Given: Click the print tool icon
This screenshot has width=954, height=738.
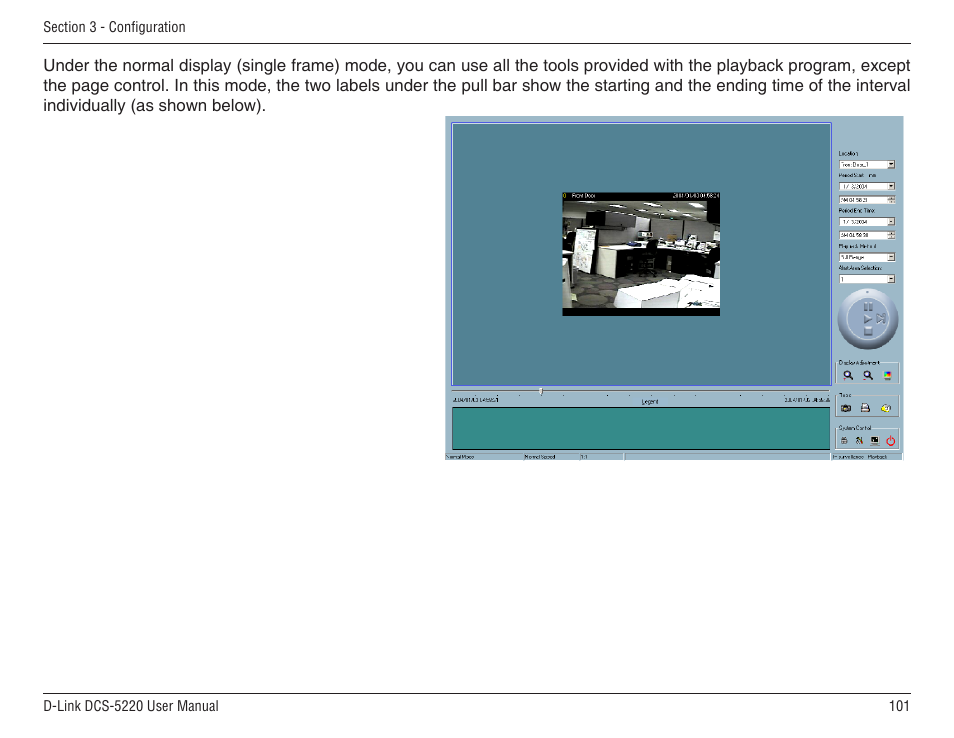Looking at the screenshot, I should (865, 408).
